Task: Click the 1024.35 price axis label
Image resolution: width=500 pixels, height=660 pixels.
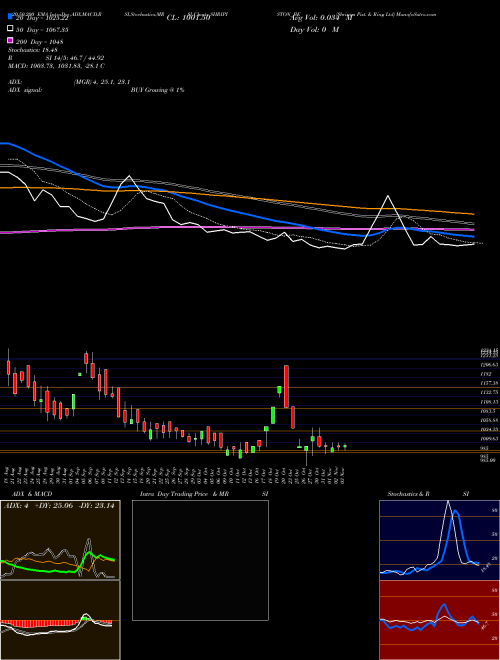Action: click(489, 429)
